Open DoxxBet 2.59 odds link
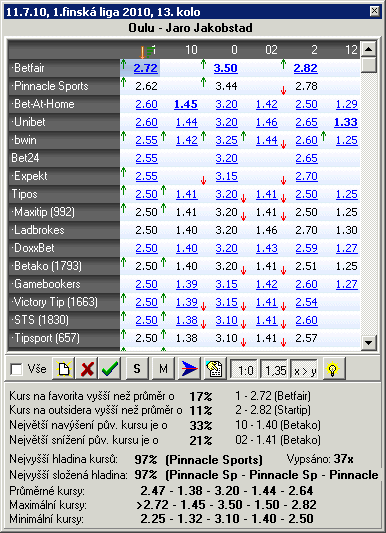The image size is (386, 533). [306, 248]
